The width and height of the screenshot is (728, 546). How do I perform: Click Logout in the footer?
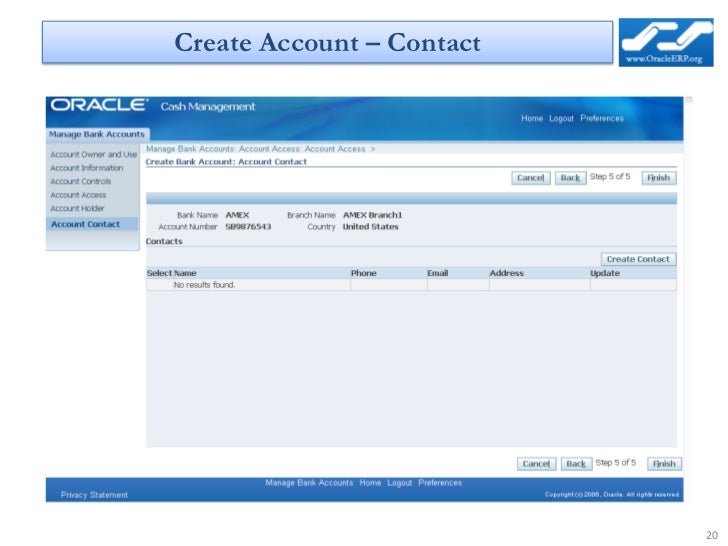[400, 483]
